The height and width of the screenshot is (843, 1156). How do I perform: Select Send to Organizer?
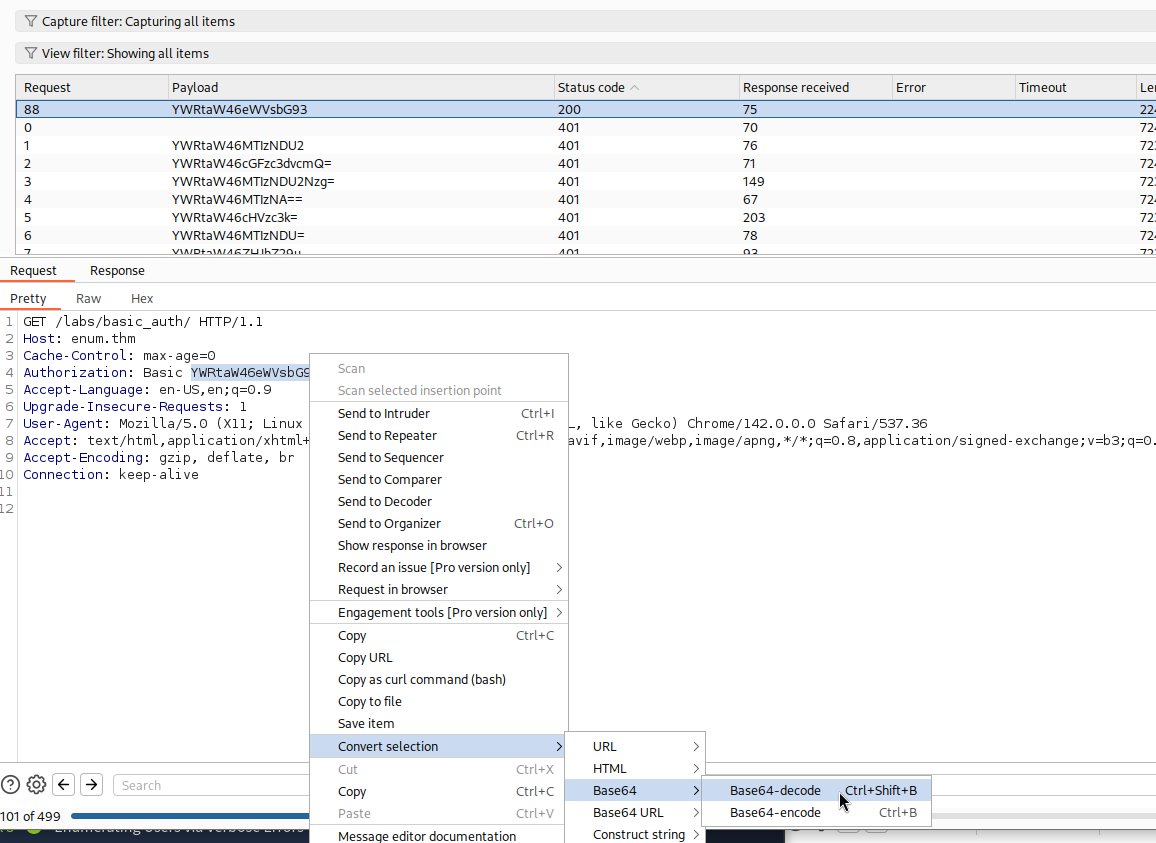(x=439, y=524)
